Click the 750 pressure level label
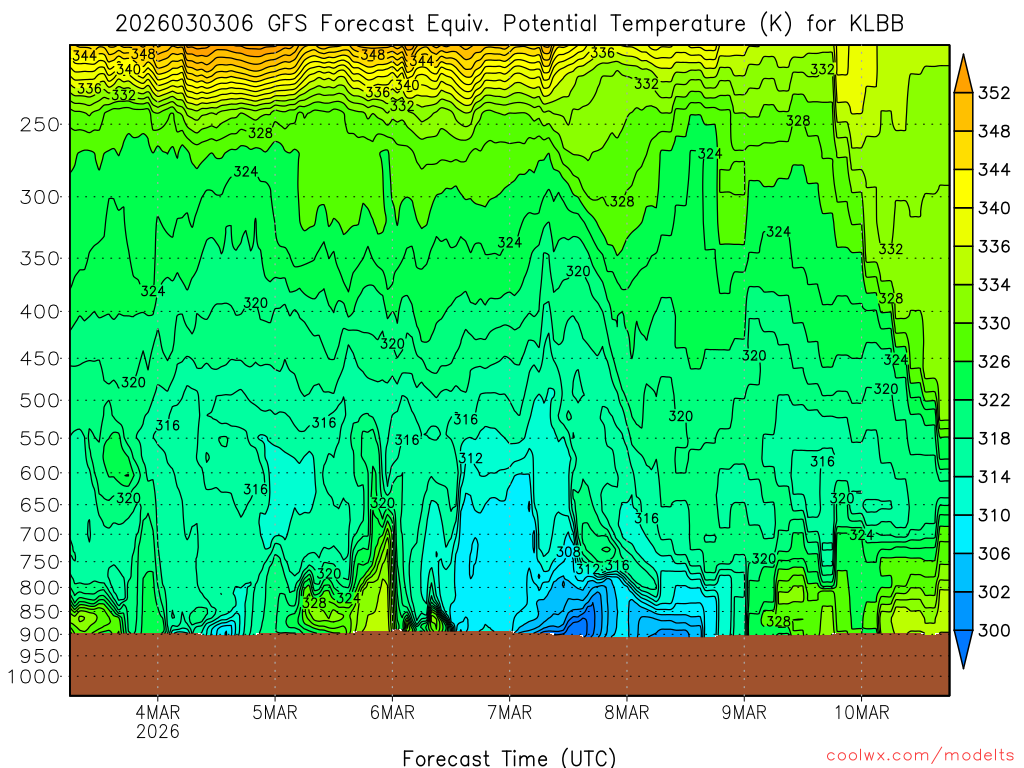 click(40, 562)
